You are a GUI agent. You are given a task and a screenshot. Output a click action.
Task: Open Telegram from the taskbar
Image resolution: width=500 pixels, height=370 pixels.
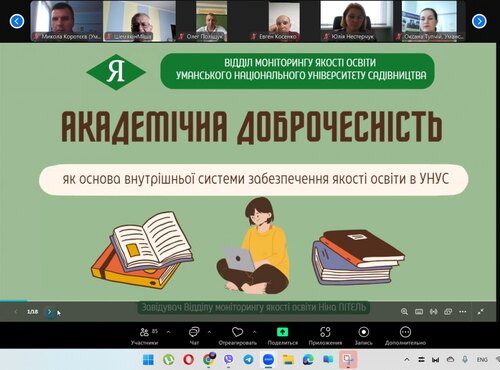248,360
